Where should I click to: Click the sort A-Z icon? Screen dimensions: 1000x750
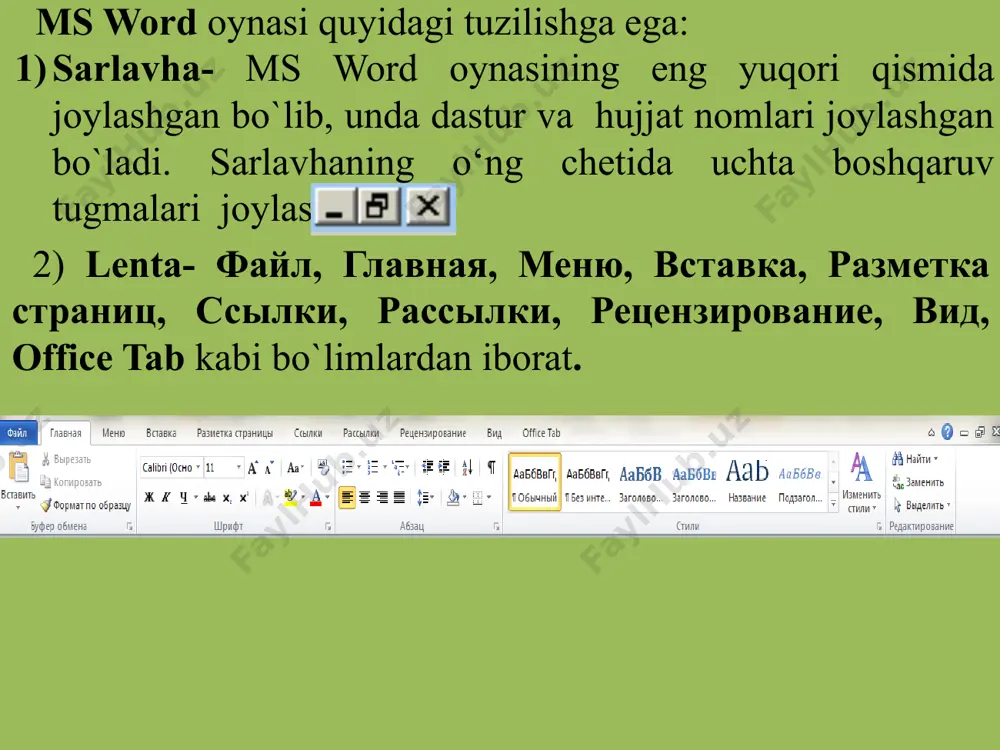(467, 467)
